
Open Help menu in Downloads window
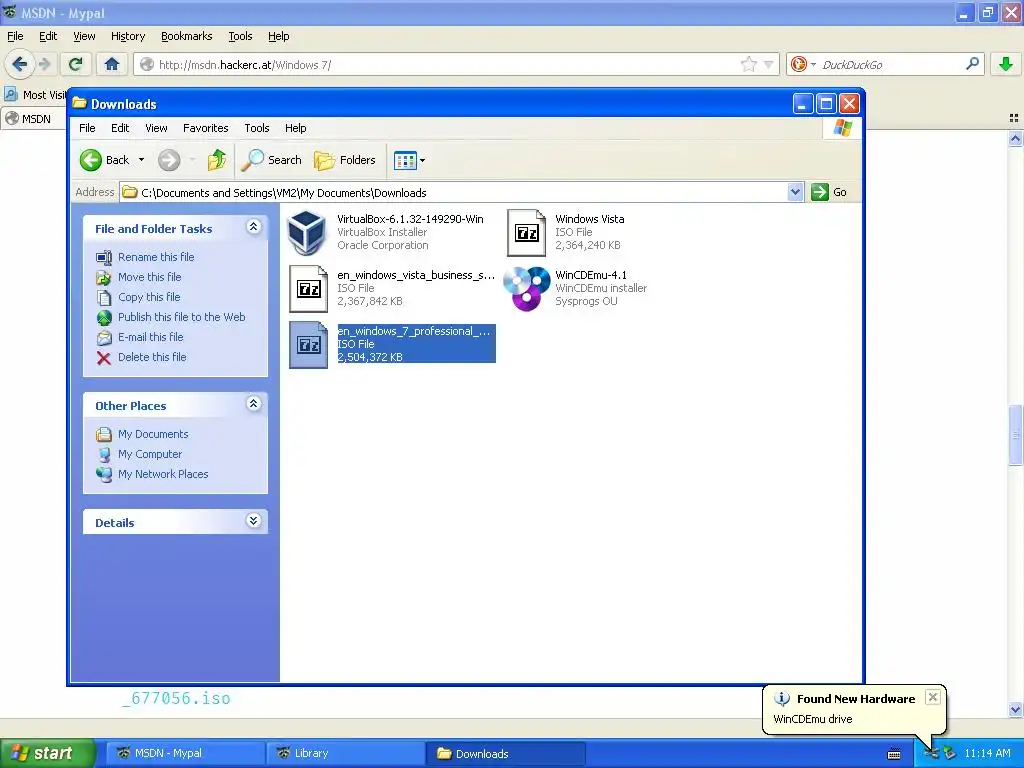pyautogui.click(x=295, y=128)
